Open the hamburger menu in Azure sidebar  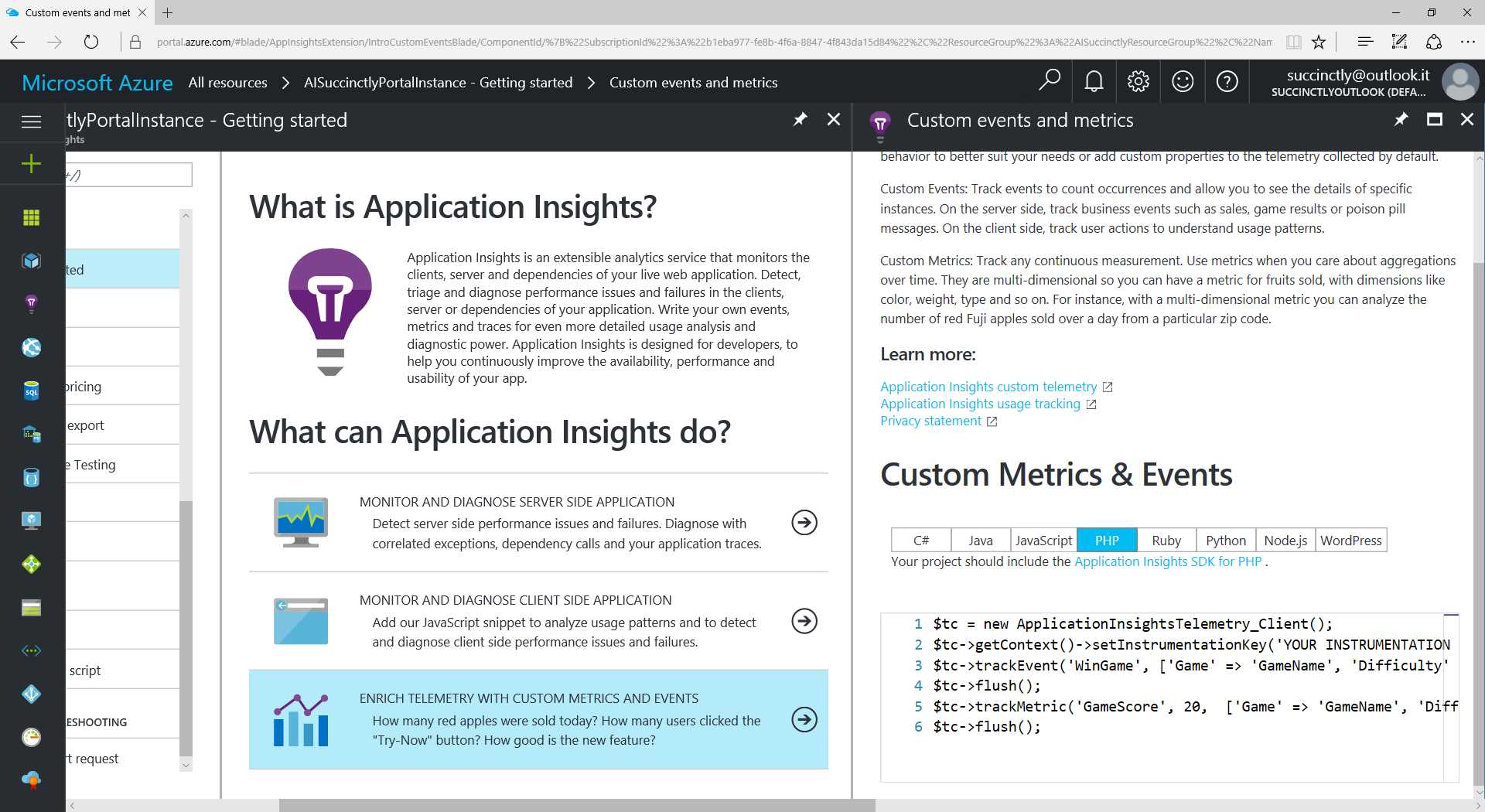pyautogui.click(x=31, y=121)
